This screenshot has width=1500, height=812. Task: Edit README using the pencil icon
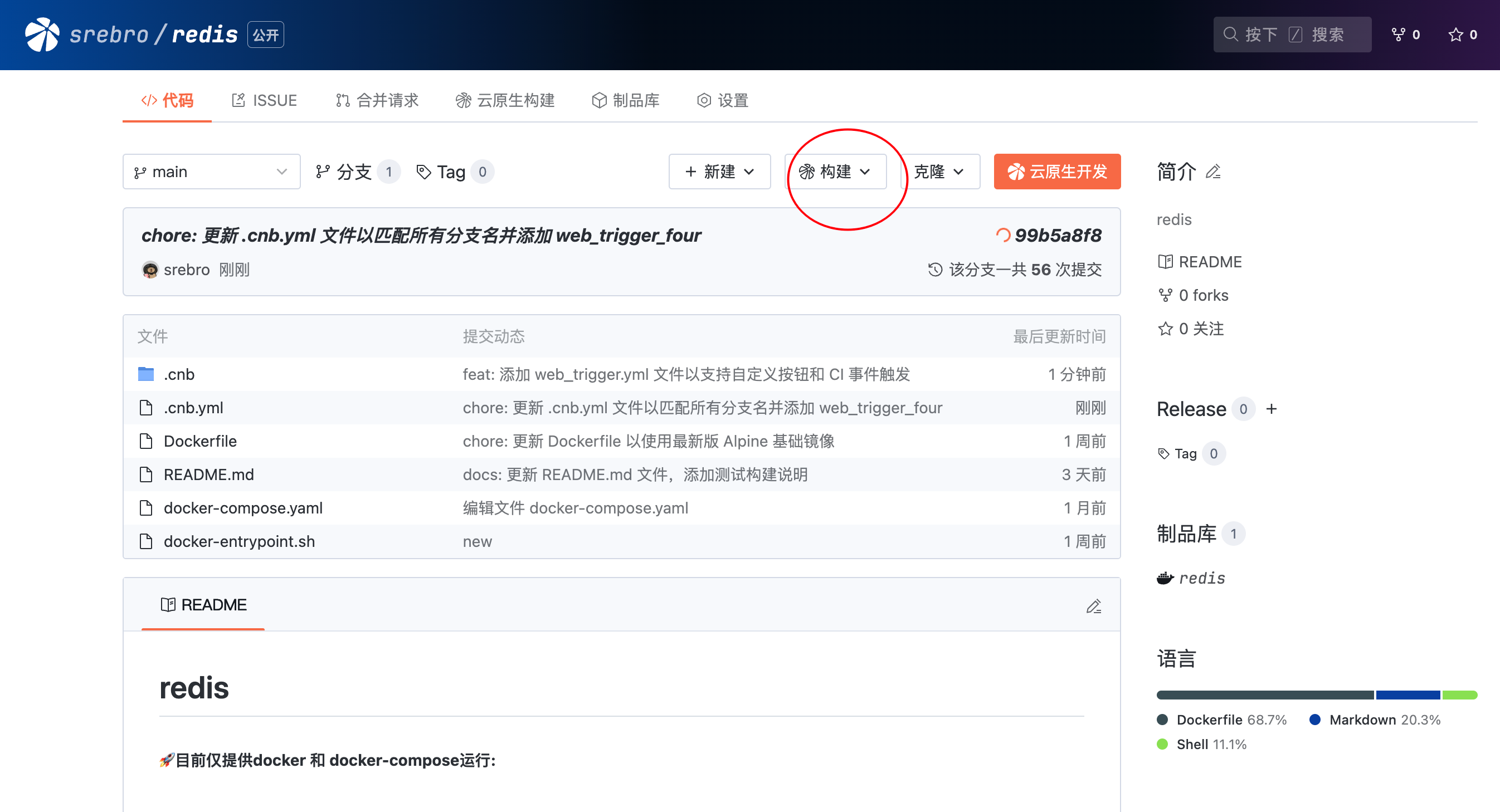pos(1093,606)
